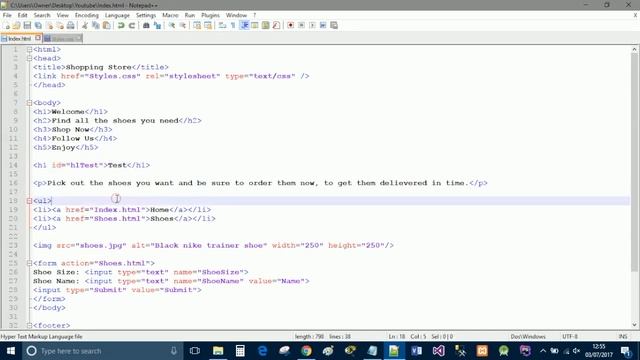
Task: Click the Stop Recording macro icon
Action: coord(302,25)
